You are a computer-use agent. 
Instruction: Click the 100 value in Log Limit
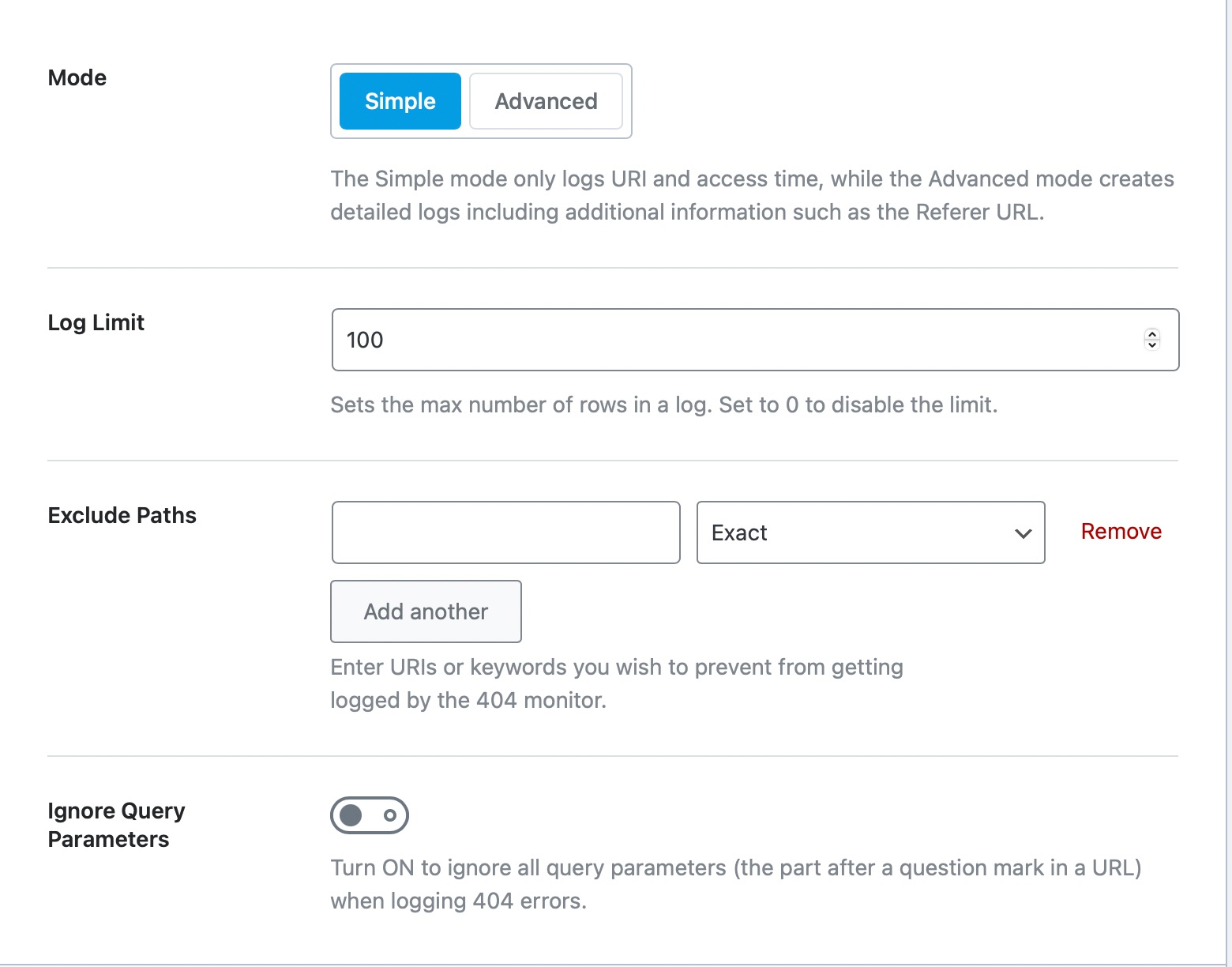point(365,340)
